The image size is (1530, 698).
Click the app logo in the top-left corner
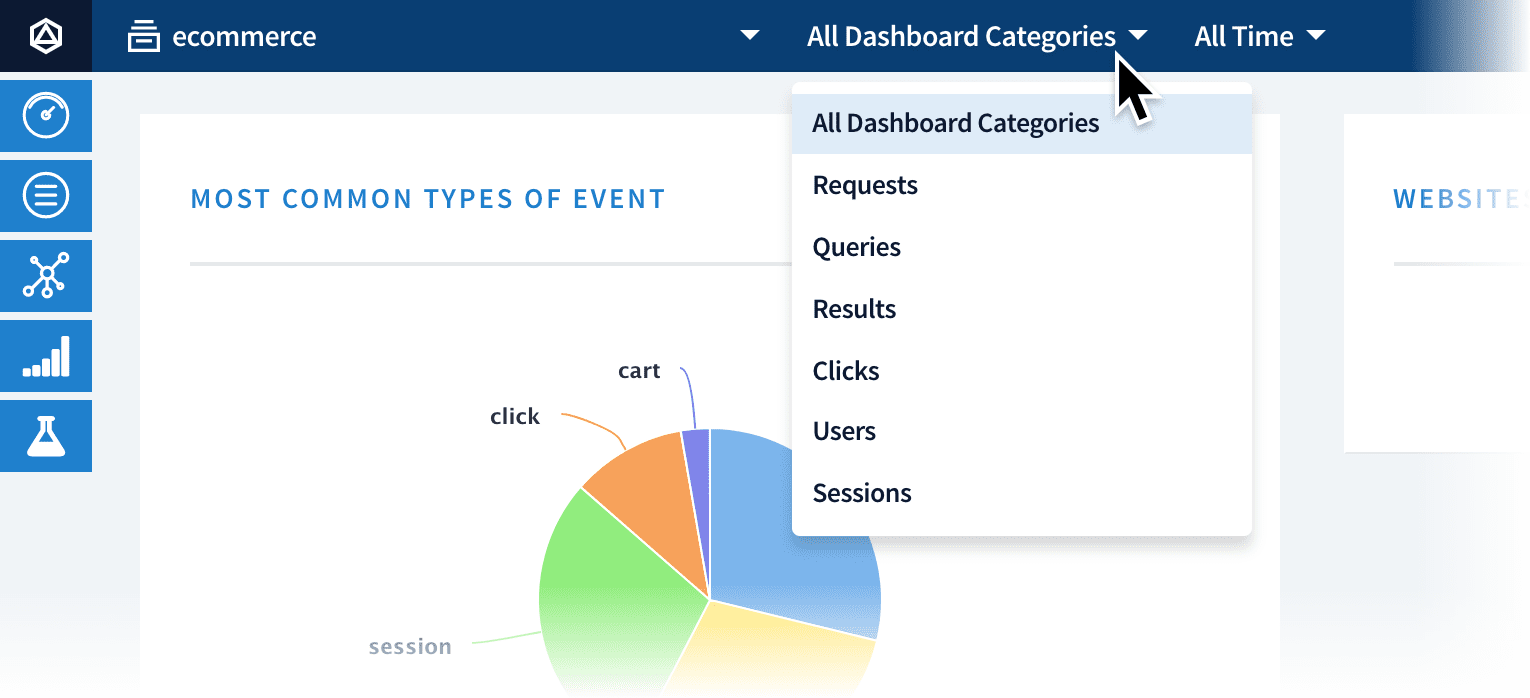45,35
